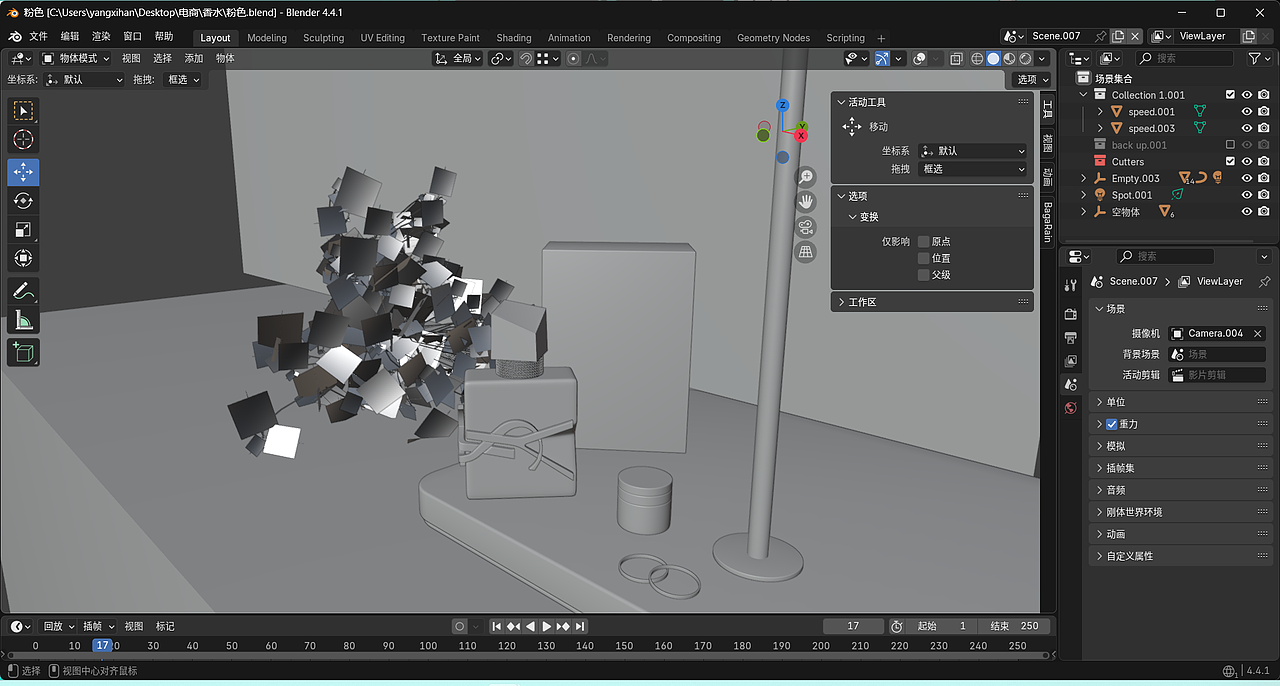Select the Rotate tool
Screen dimensions: 1280x686
coord(23,199)
